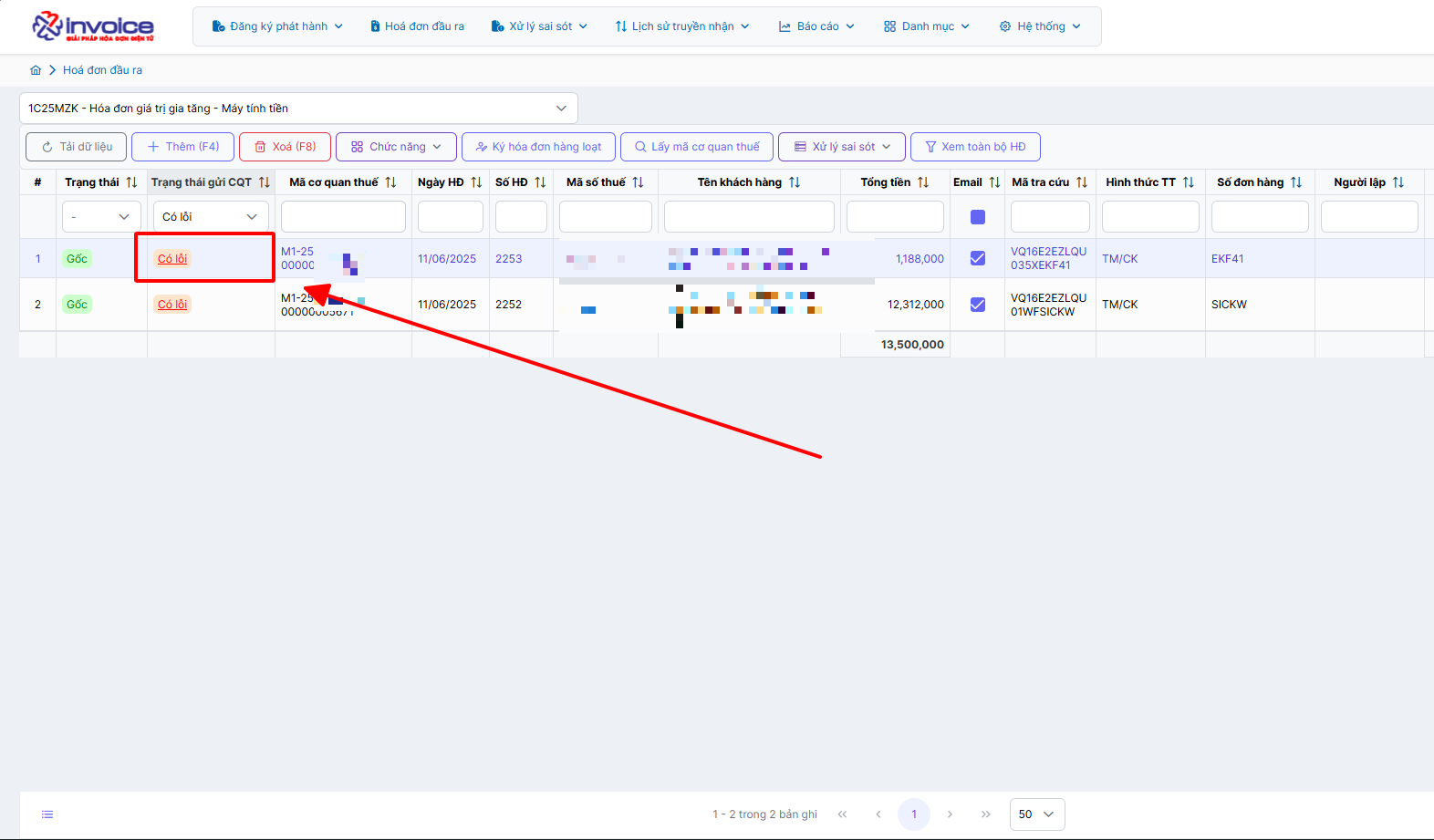Image resolution: width=1434 pixels, height=840 pixels.
Task: Jump to last page arrow
Action: tap(985, 814)
